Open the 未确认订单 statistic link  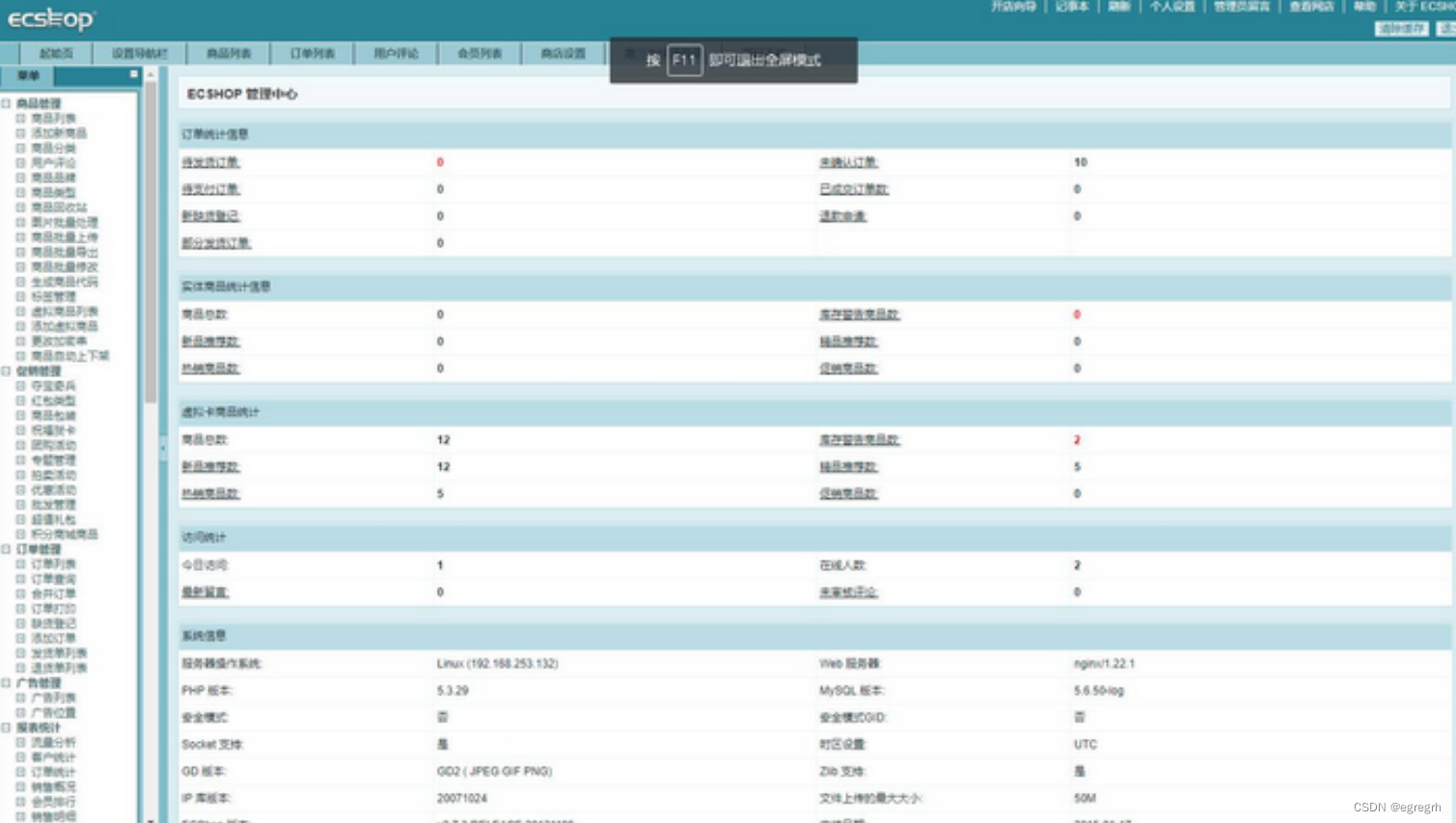click(x=848, y=162)
